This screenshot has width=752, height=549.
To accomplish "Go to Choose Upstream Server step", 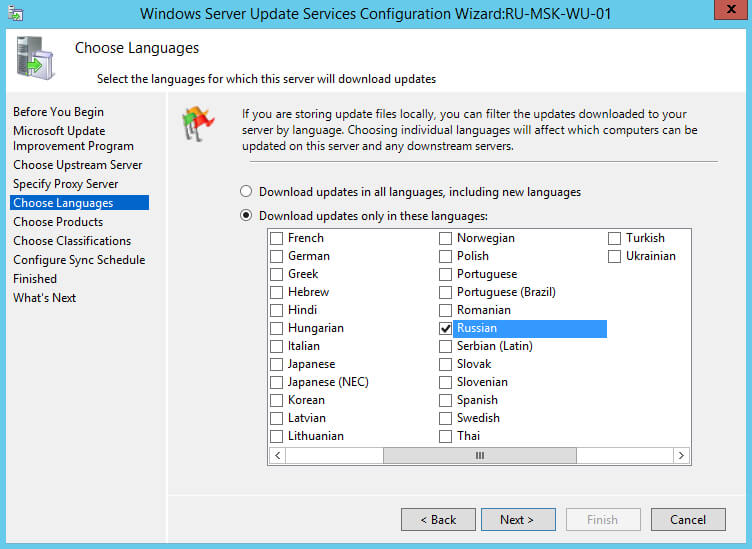I will tap(78, 165).
